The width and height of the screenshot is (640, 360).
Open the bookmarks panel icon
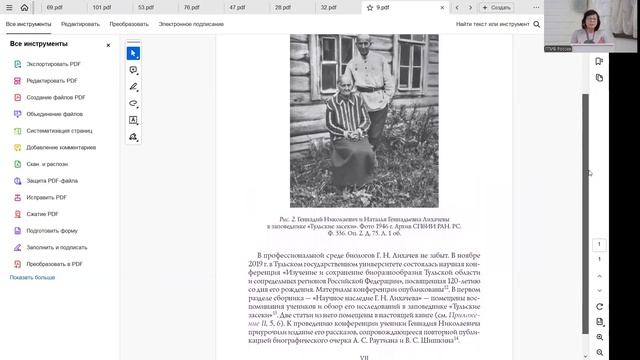pos(599,61)
